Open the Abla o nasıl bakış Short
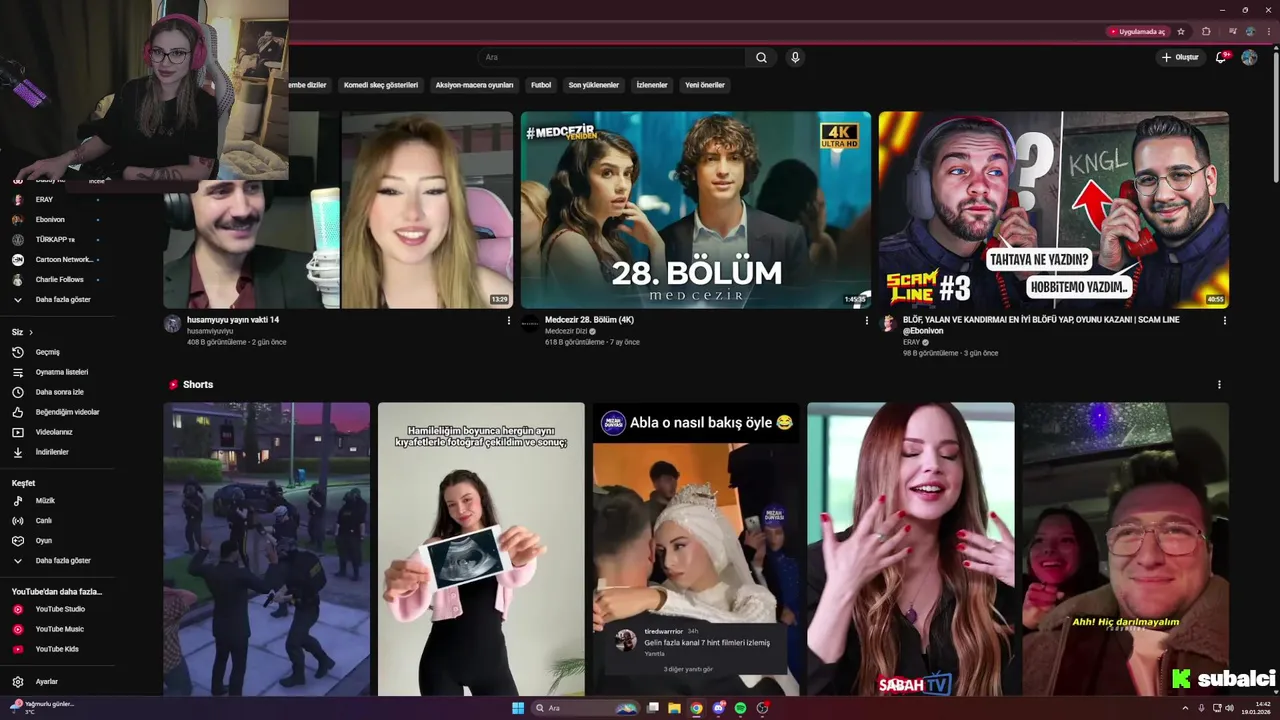This screenshot has width=1280, height=720. (x=696, y=549)
